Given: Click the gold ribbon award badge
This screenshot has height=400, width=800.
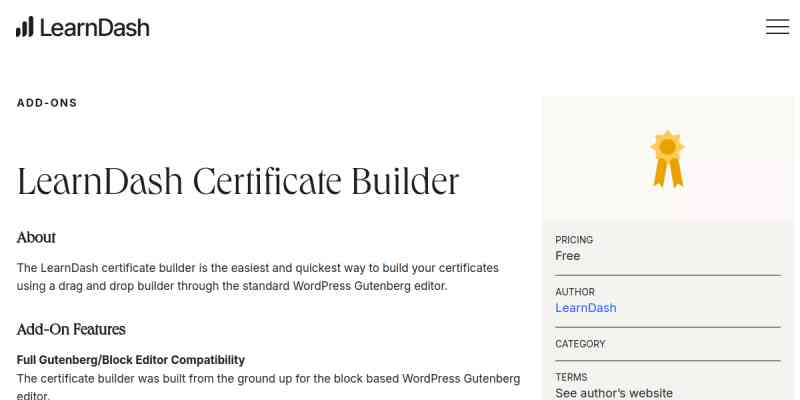Looking at the screenshot, I should pyautogui.click(x=667, y=159).
